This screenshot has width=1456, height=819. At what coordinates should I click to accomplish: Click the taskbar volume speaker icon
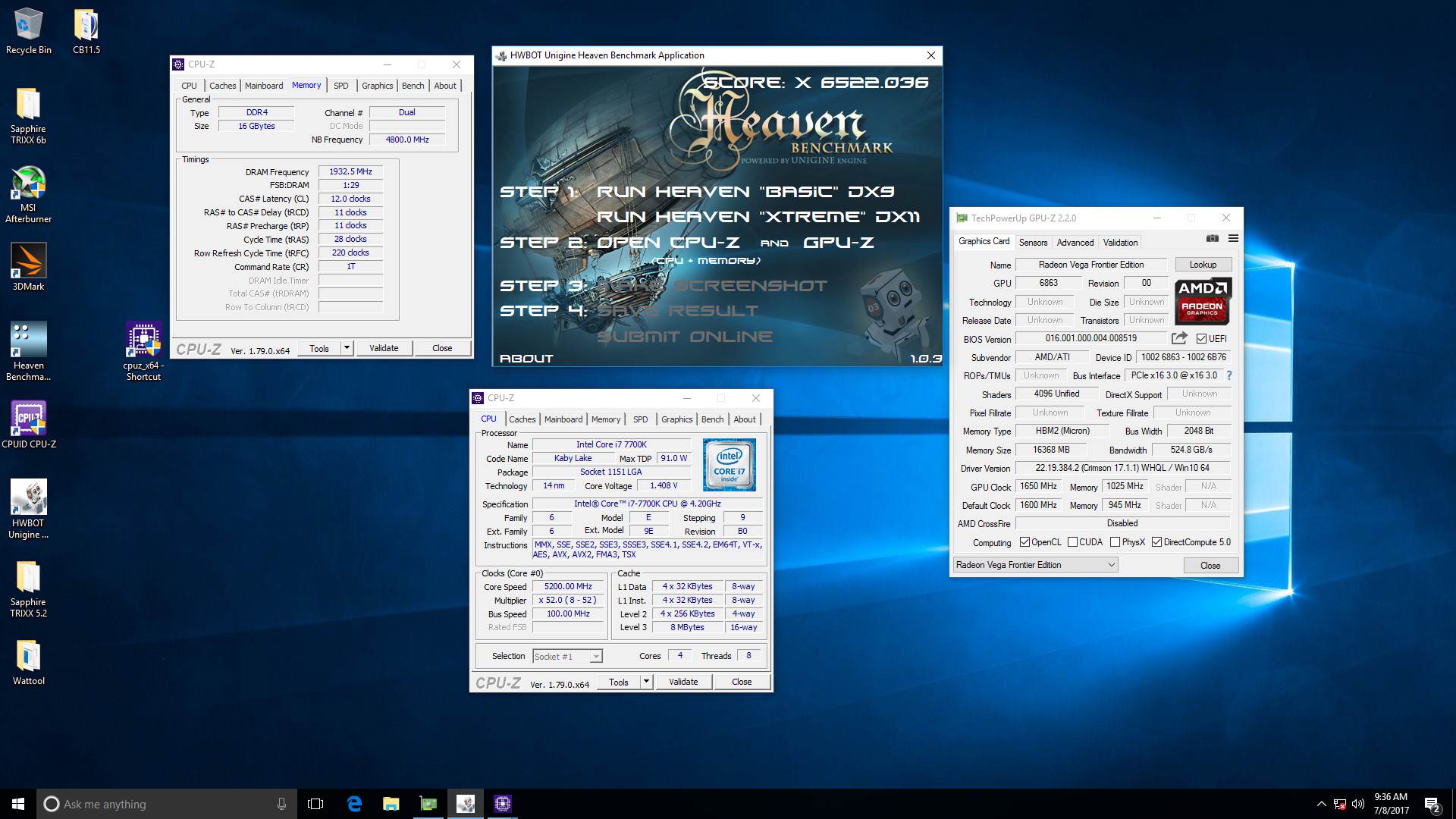(1358, 804)
